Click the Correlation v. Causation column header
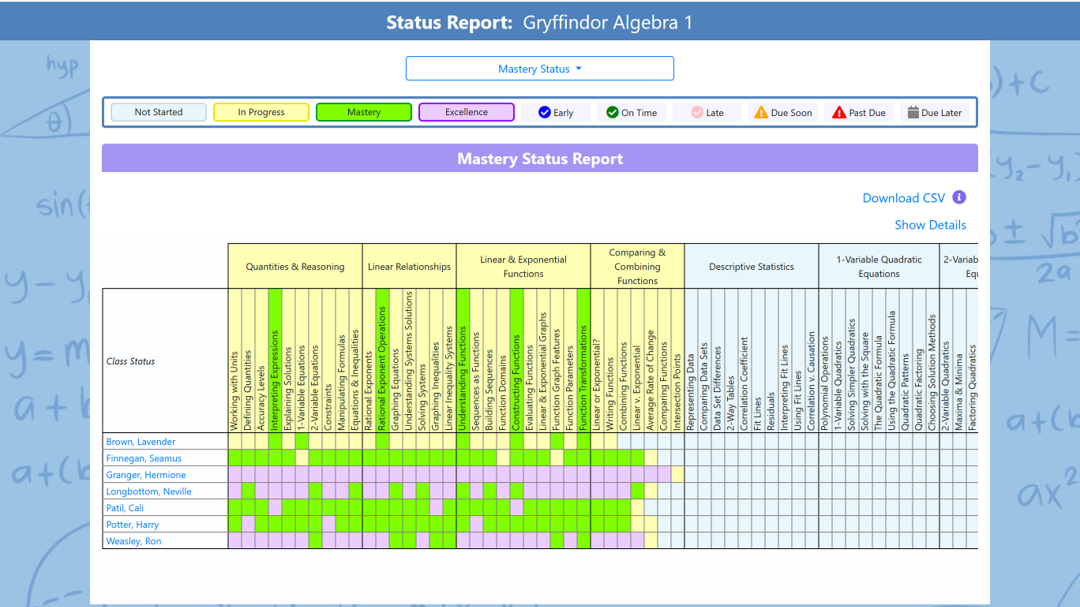1080x607 pixels. point(811,360)
